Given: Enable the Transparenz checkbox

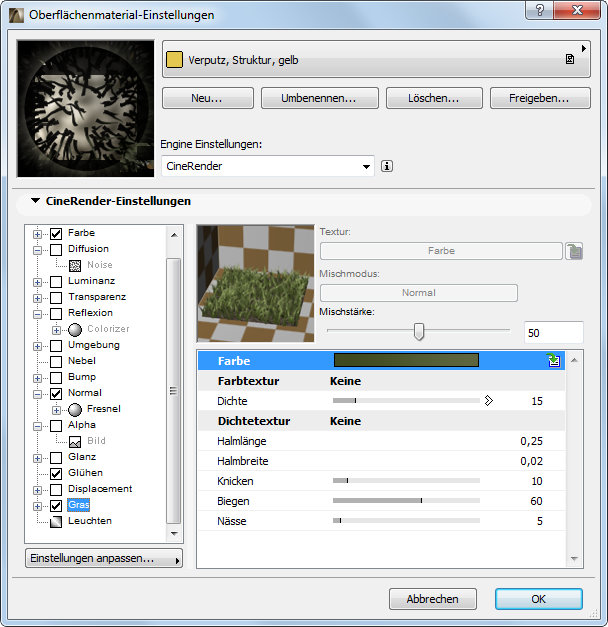Looking at the screenshot, I should 56,298.
